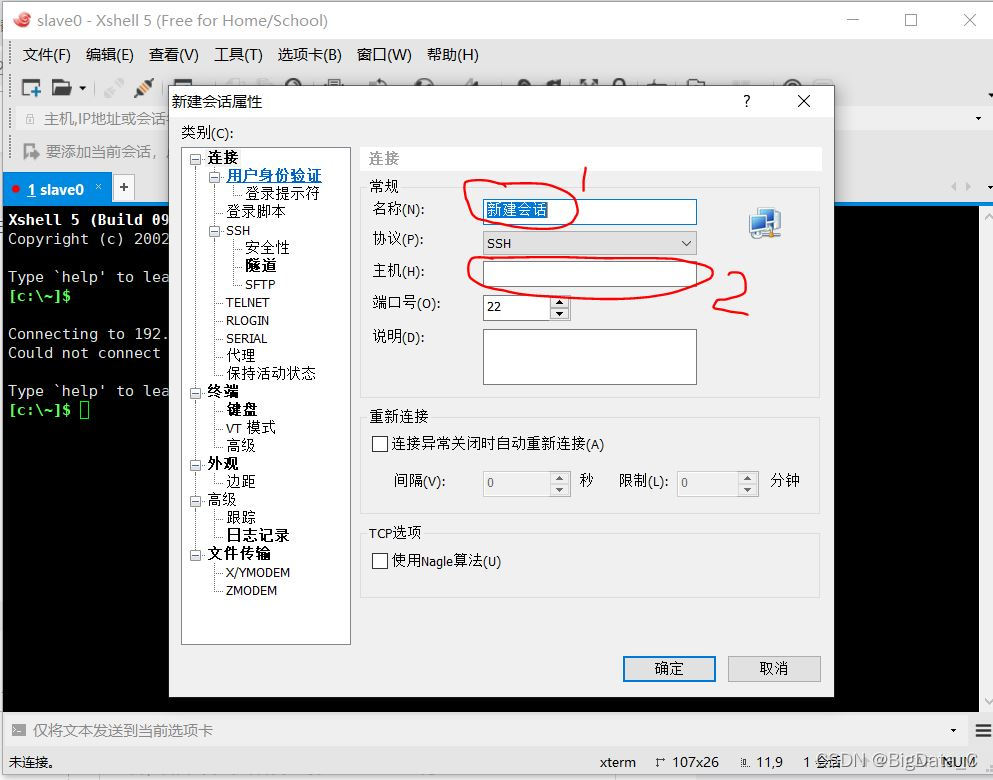
Task: Select 安全性 under SSH
Action: pos(267,248)
